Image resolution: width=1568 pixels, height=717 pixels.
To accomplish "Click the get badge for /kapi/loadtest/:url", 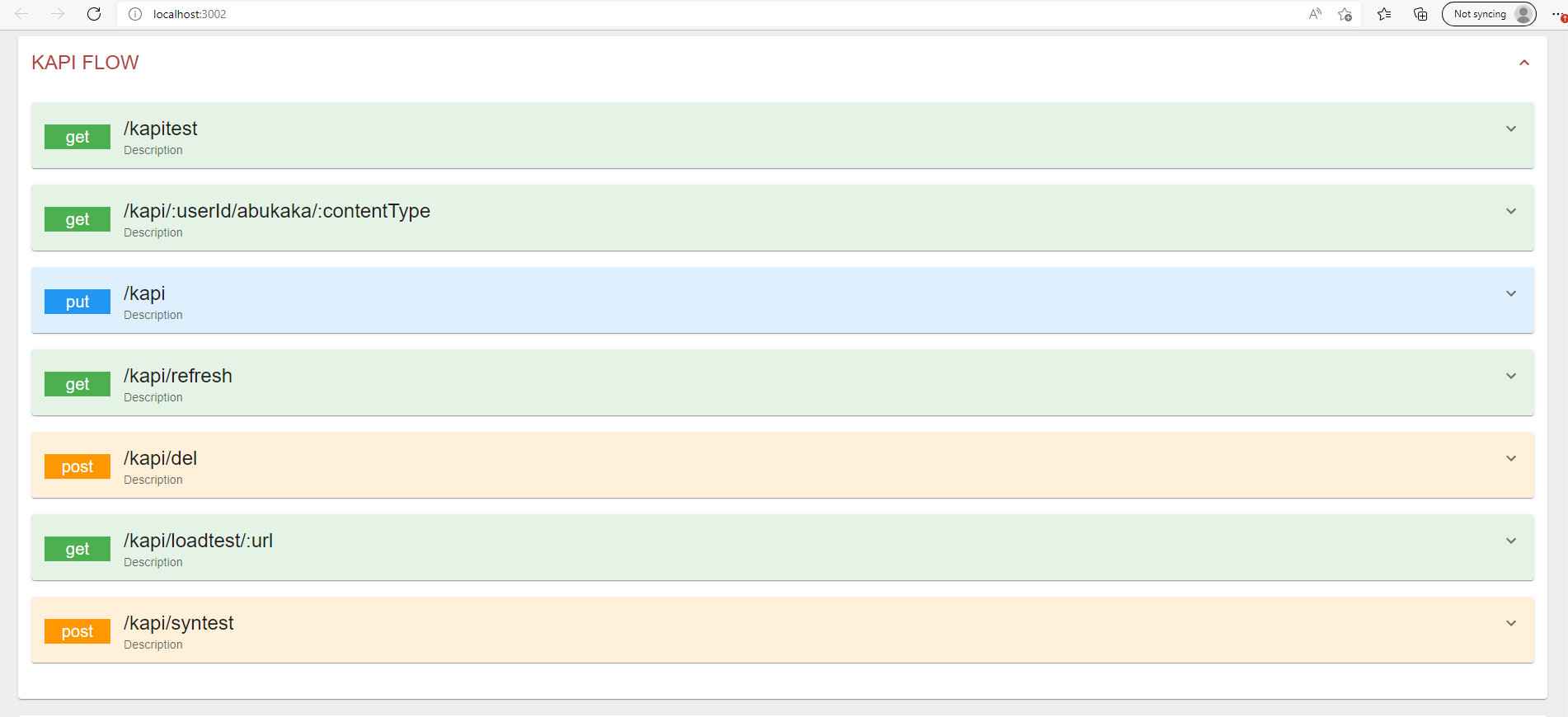I will [77, 549].
